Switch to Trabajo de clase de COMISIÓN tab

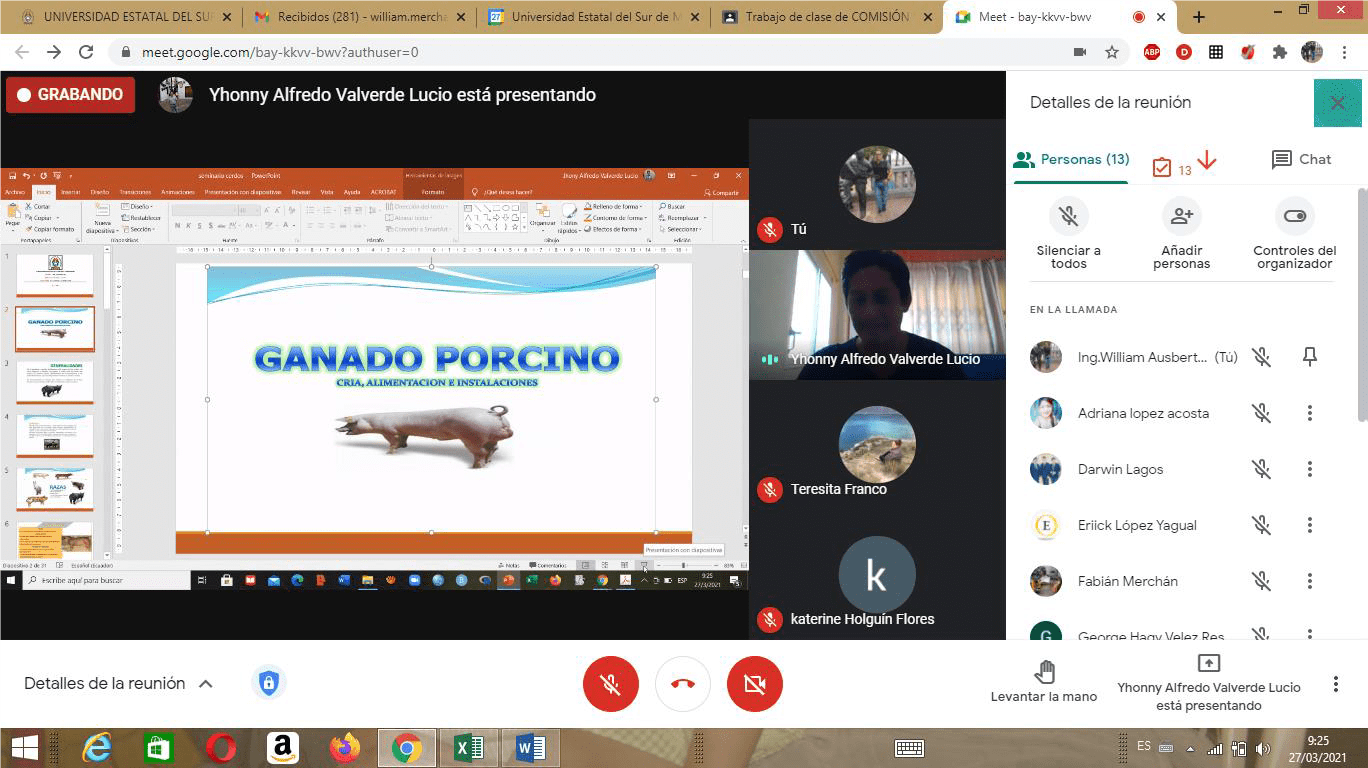825,17
